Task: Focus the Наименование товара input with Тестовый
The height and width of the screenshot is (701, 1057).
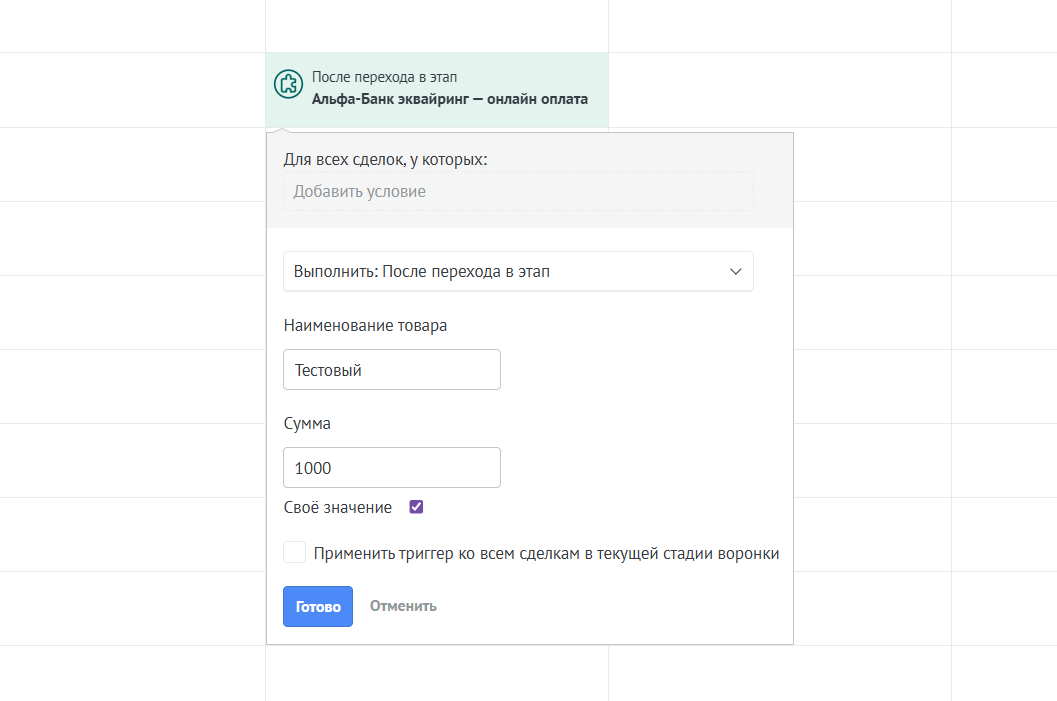Action: 392,369
